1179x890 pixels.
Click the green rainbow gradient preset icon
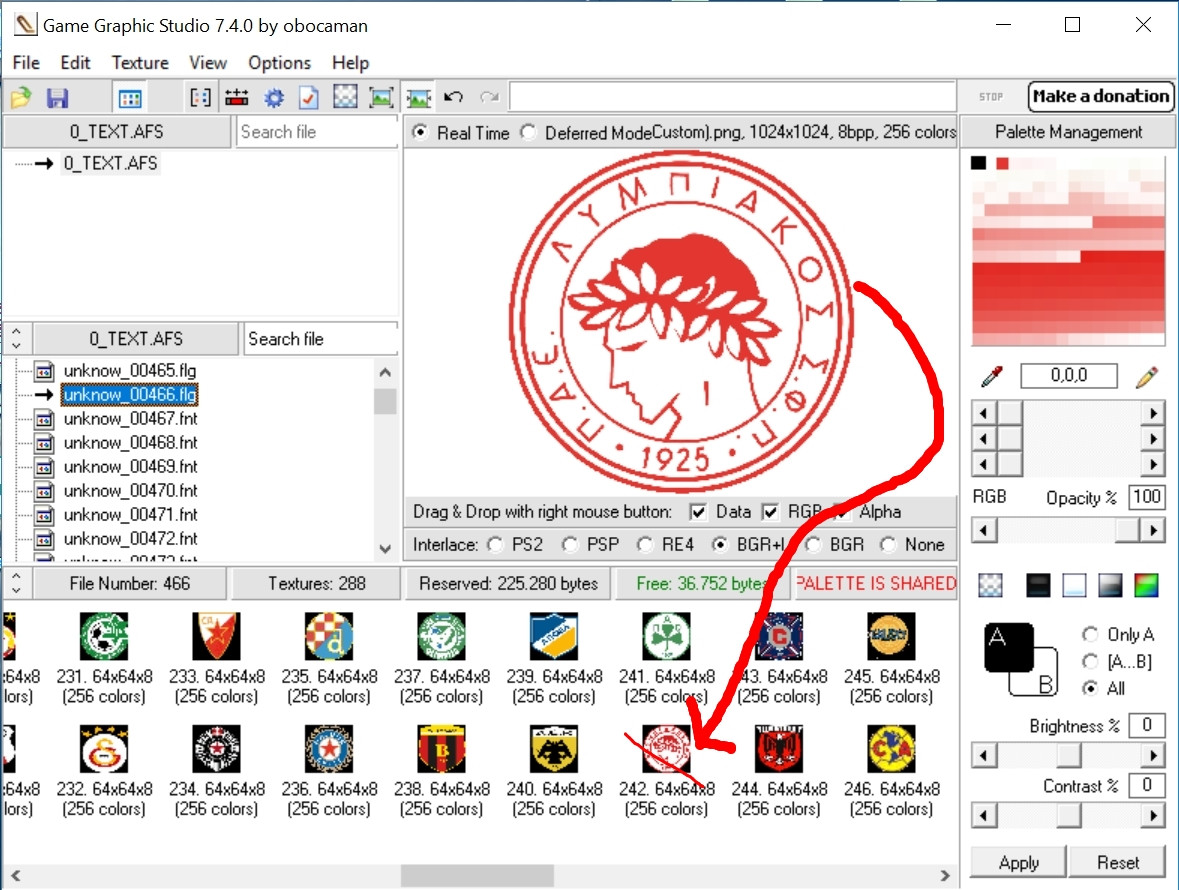coord(1146,585)
